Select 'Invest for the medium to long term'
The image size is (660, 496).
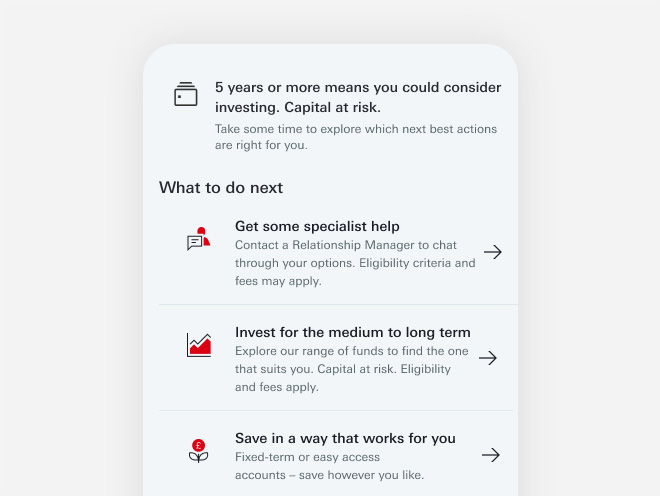[x=352, y=332]
